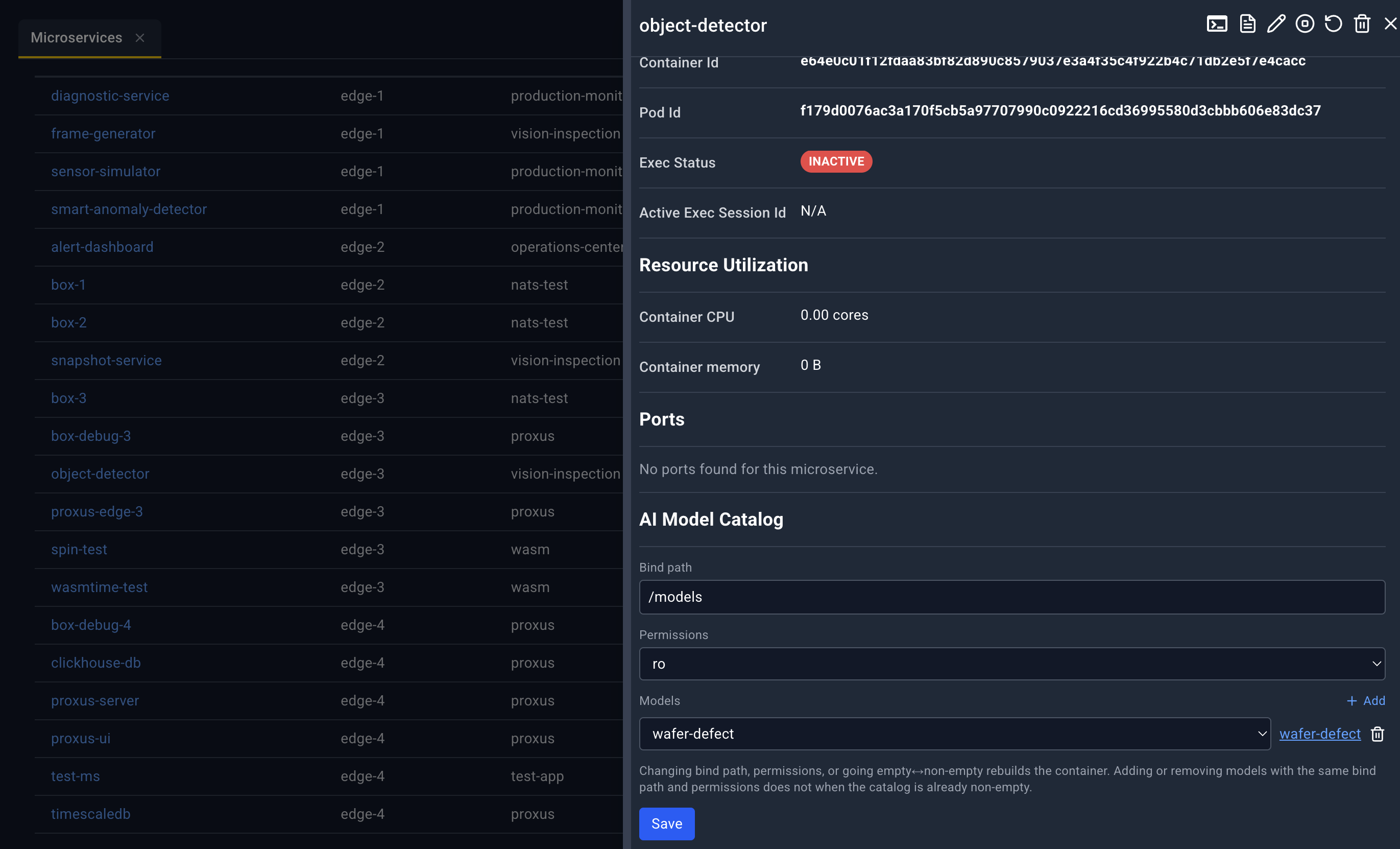The image size is (1400, 849).
Task: Open test-ms microservice
Action: pos(76,776)
